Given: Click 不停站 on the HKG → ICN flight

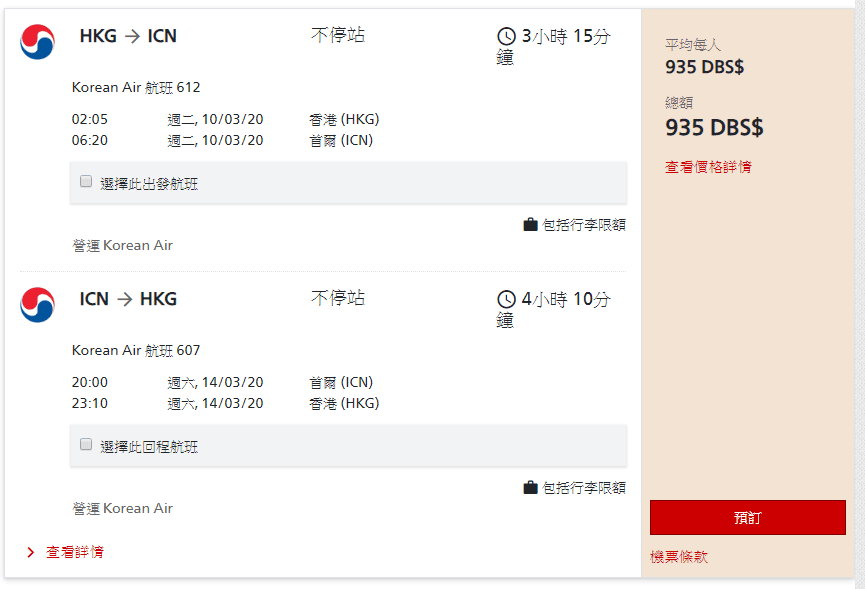Looking at the screenshot, I should (338, 36).
